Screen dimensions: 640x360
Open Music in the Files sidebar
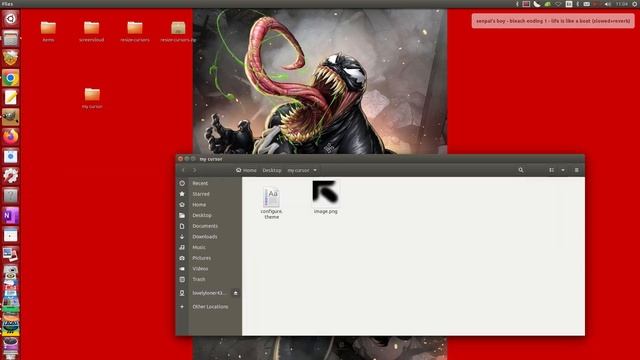[209, 247]
